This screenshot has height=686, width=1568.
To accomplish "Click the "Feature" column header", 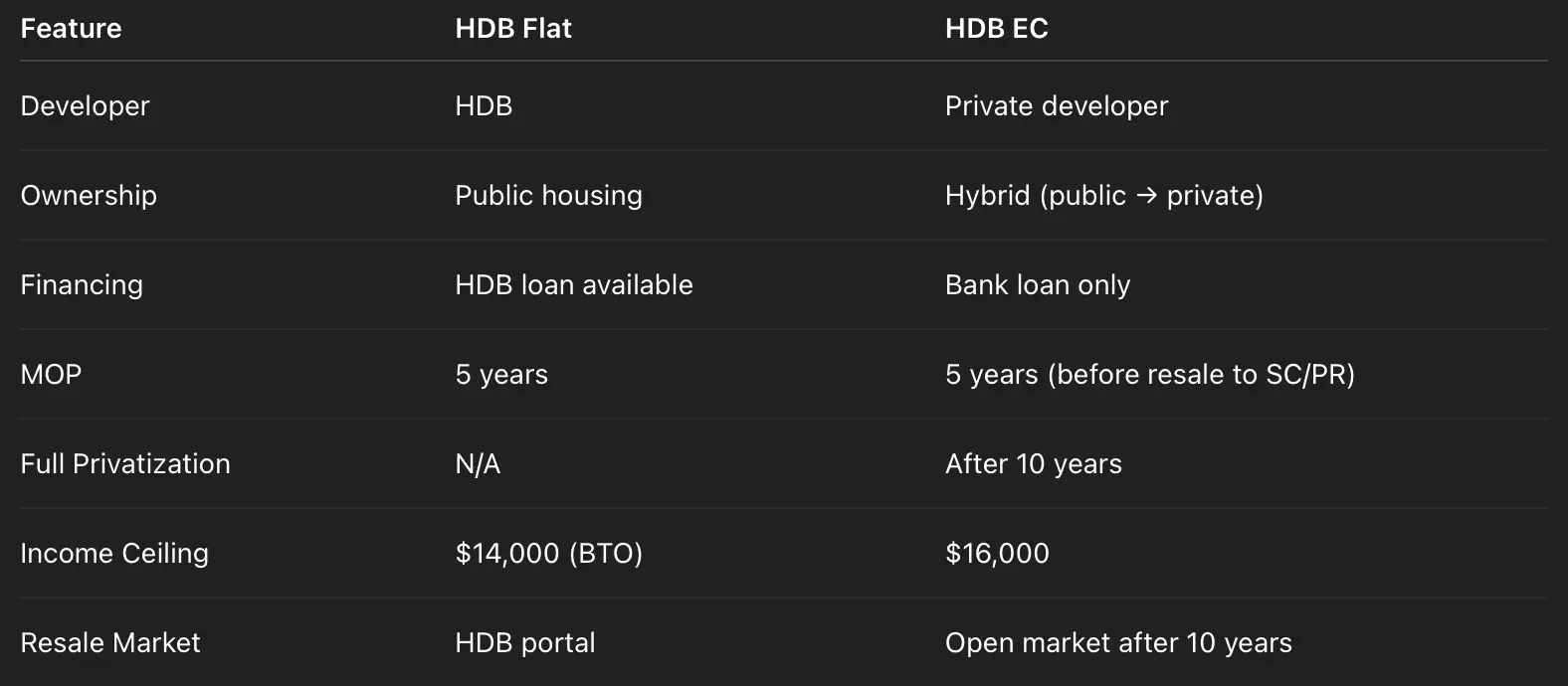I will click(71, 28).
